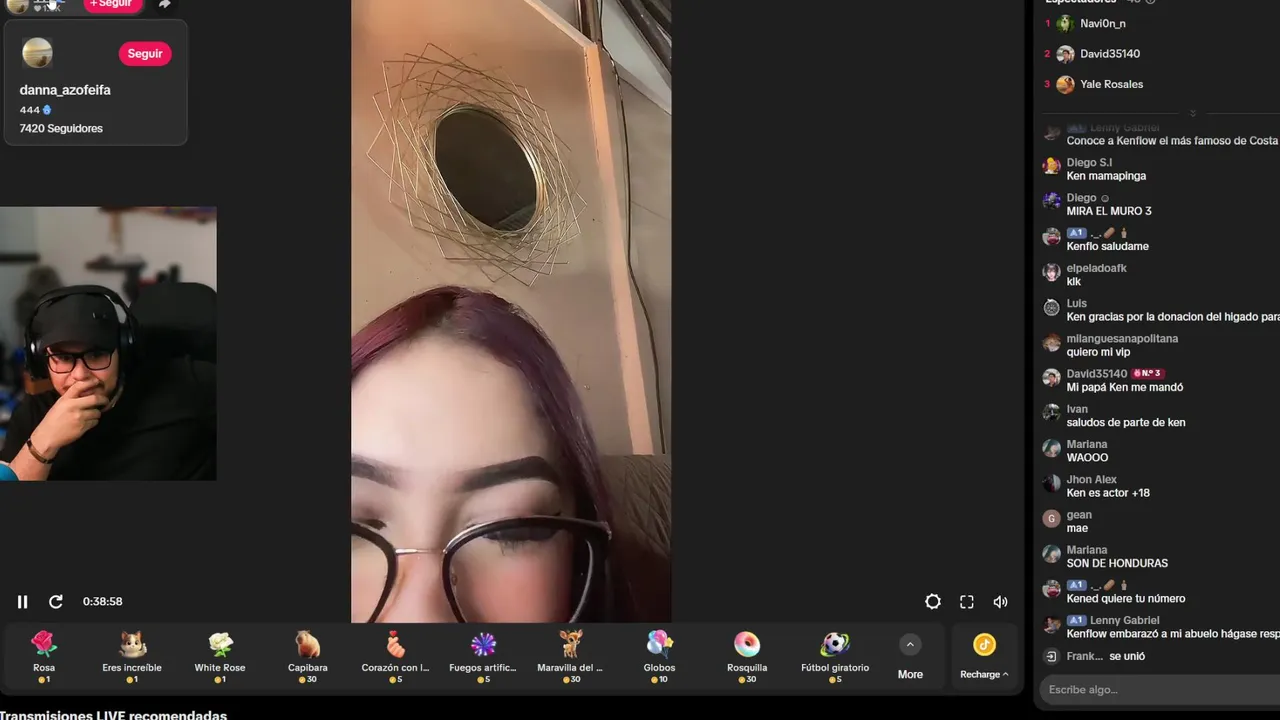Click the message "saludos de parte de ken"
Image resolution: width=1280 pixels, height=720 pixels.
coord(1126,422)
